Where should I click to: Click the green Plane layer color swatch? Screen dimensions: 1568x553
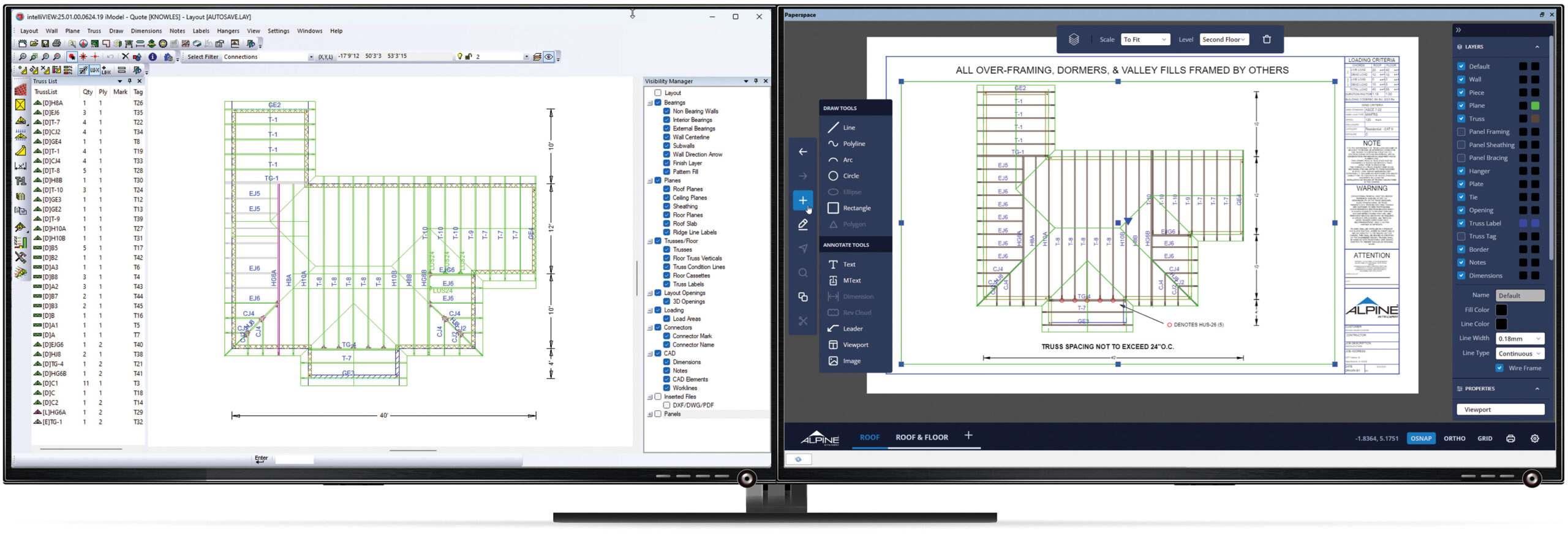click(1536, 105)
